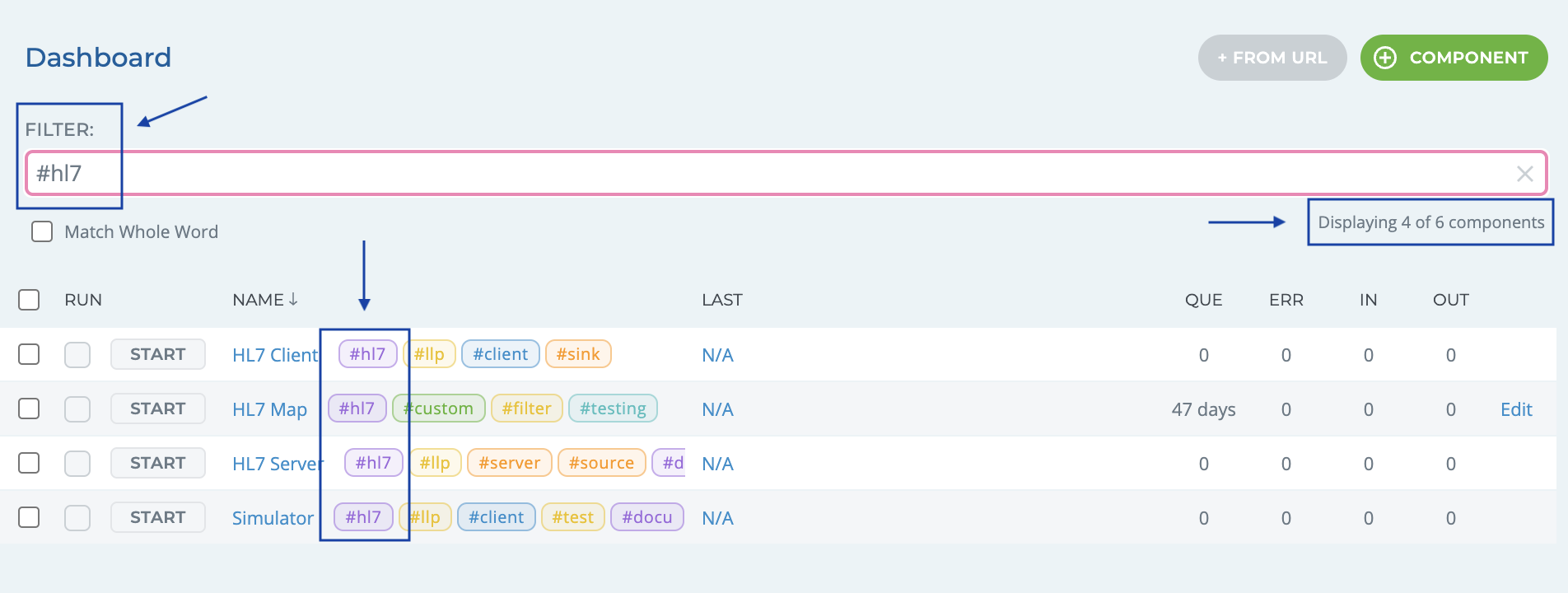Select the #sink tag on HL7 Client

(x=578, y=354)
